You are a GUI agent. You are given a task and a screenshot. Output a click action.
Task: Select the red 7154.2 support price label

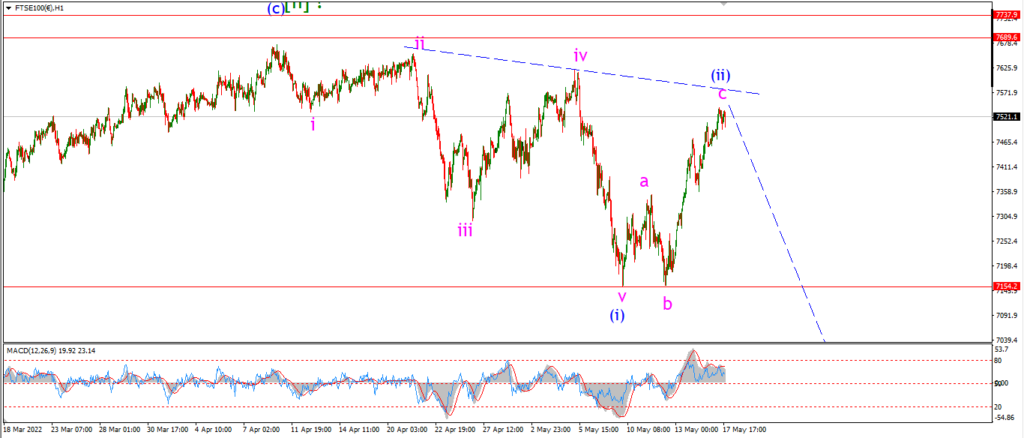tap(1006, 287)
